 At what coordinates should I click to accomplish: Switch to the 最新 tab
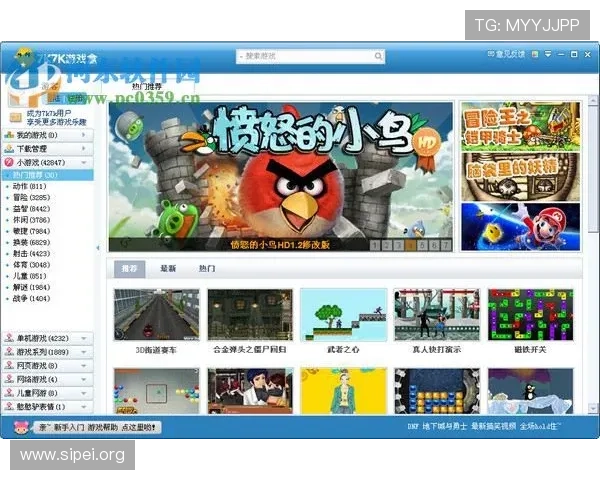[x=168, y=269]
